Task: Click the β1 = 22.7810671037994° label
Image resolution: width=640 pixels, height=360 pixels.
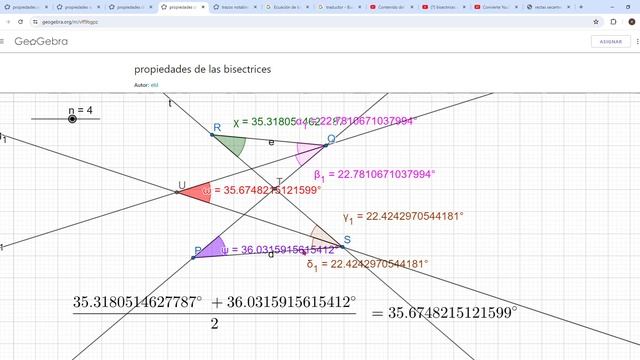Action: click(x=374, y=175)
